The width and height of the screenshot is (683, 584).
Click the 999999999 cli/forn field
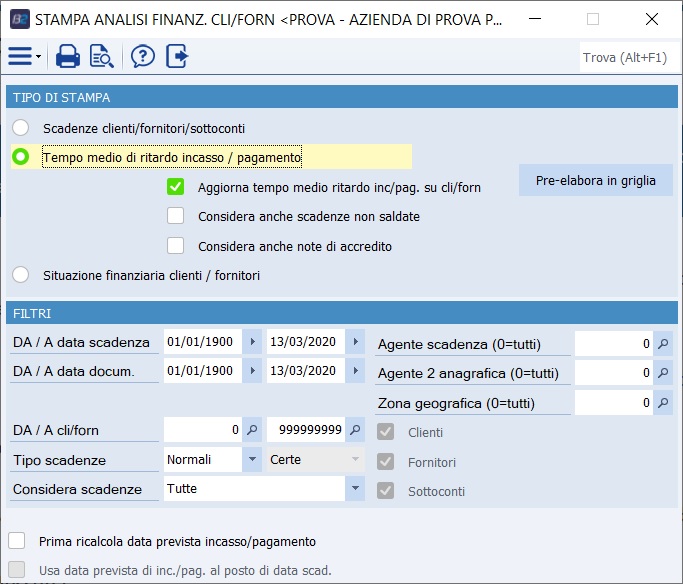[306, 430]
